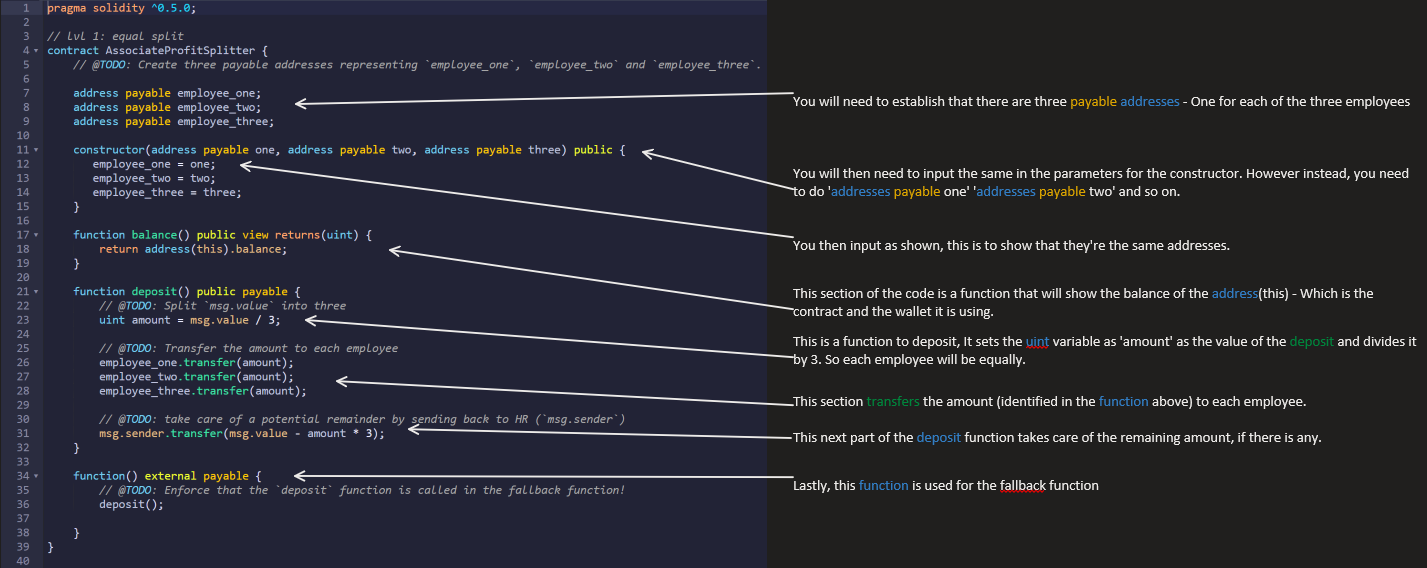Select line number 31 in the gutter

pyautogui.click(x=22, y=434)
